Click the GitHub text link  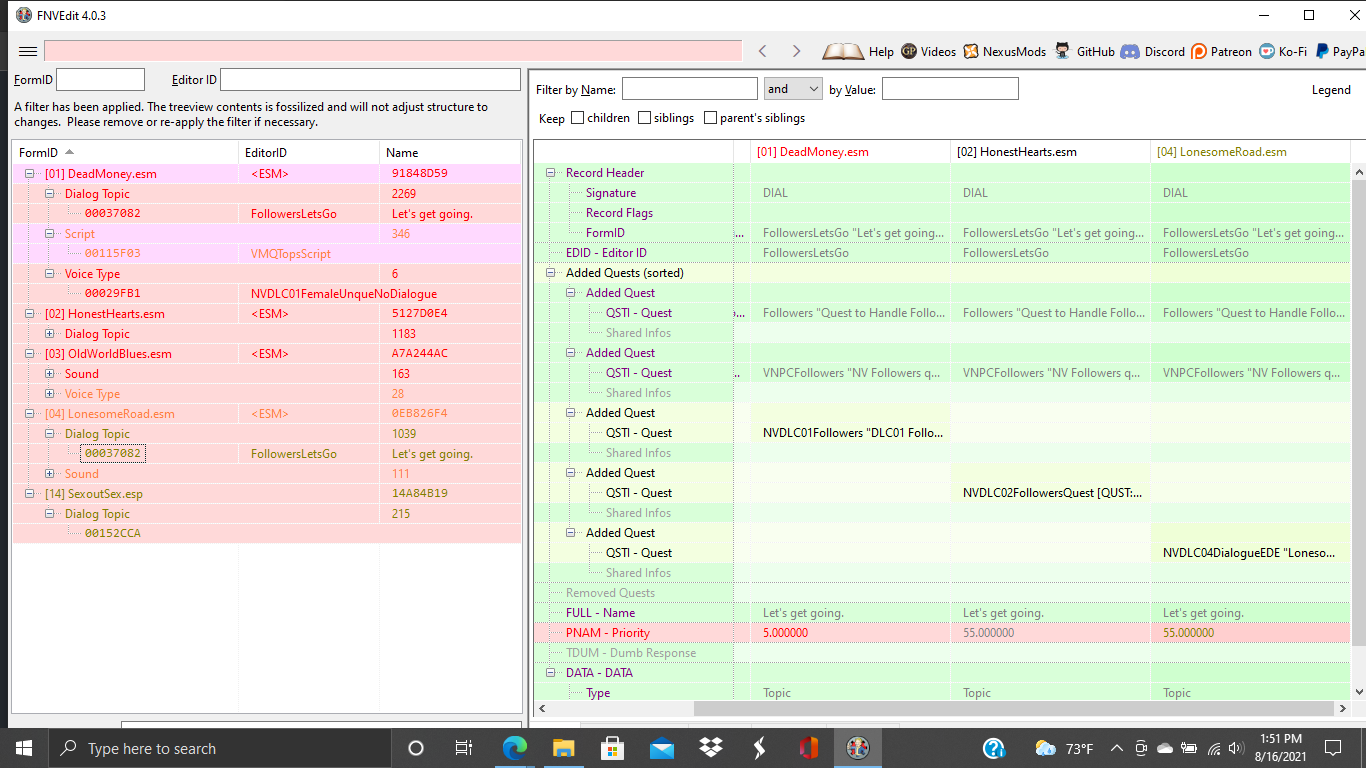coord(1095,52)
